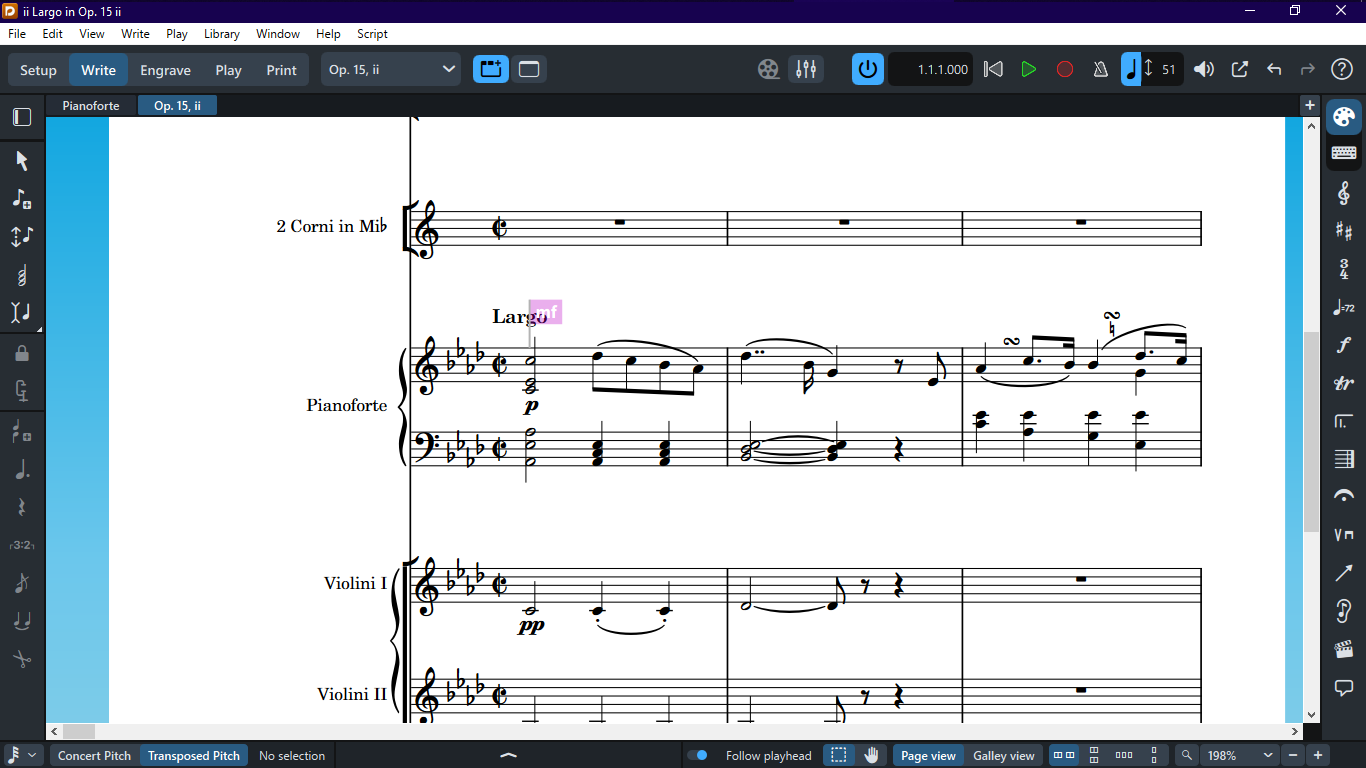Start note input with the note-plus icon
Screen dimensions: 1366x768
[22, 199]
